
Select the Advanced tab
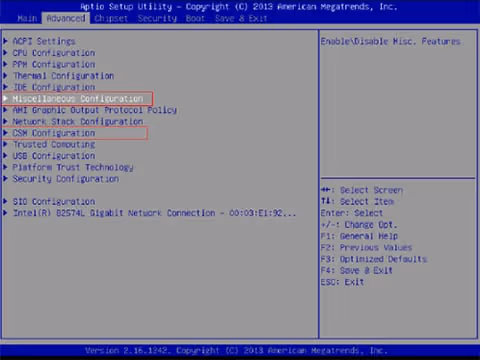[x=66, y=18]
